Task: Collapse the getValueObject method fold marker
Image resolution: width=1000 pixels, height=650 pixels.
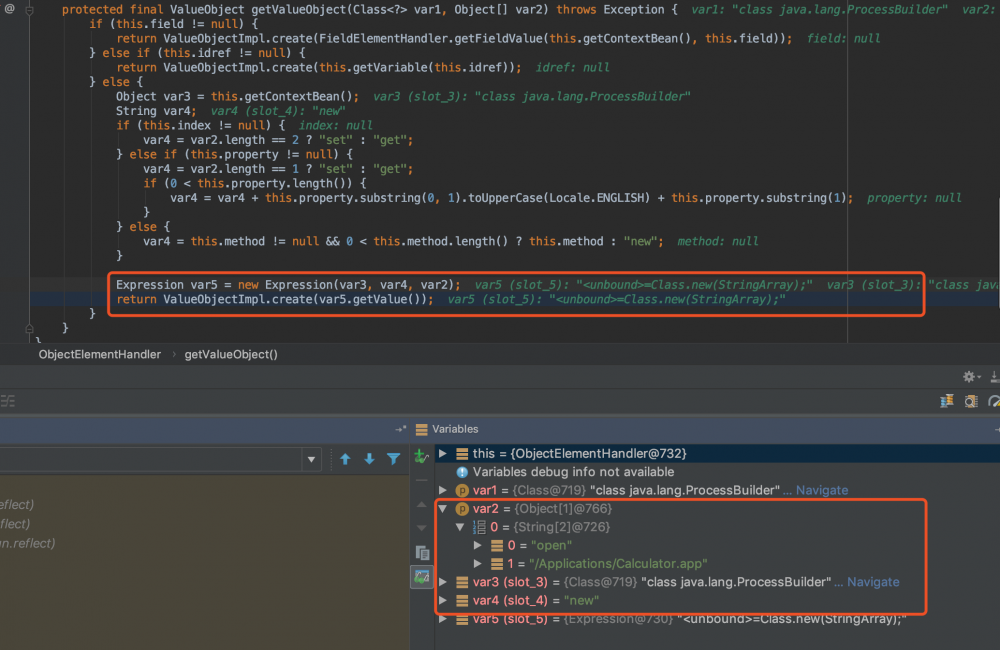Action: pos(29,10)
